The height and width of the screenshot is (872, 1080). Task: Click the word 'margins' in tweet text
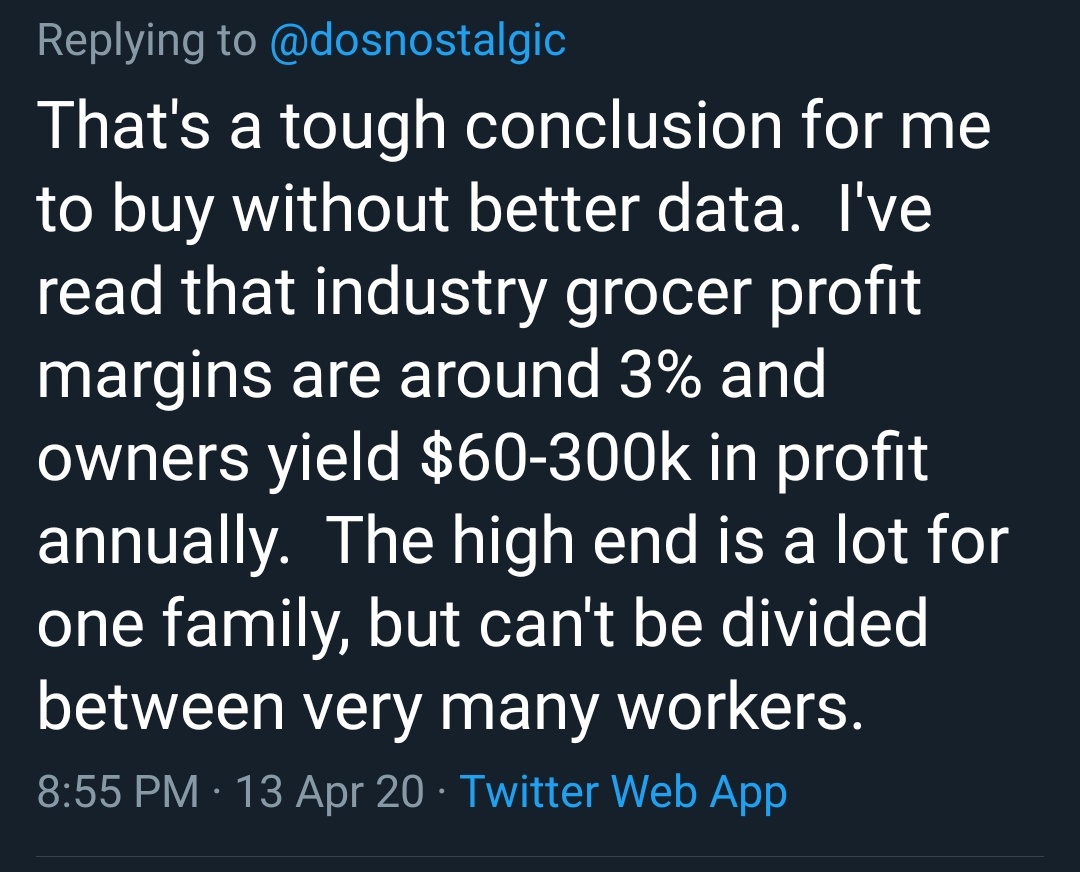coord(154,377)
